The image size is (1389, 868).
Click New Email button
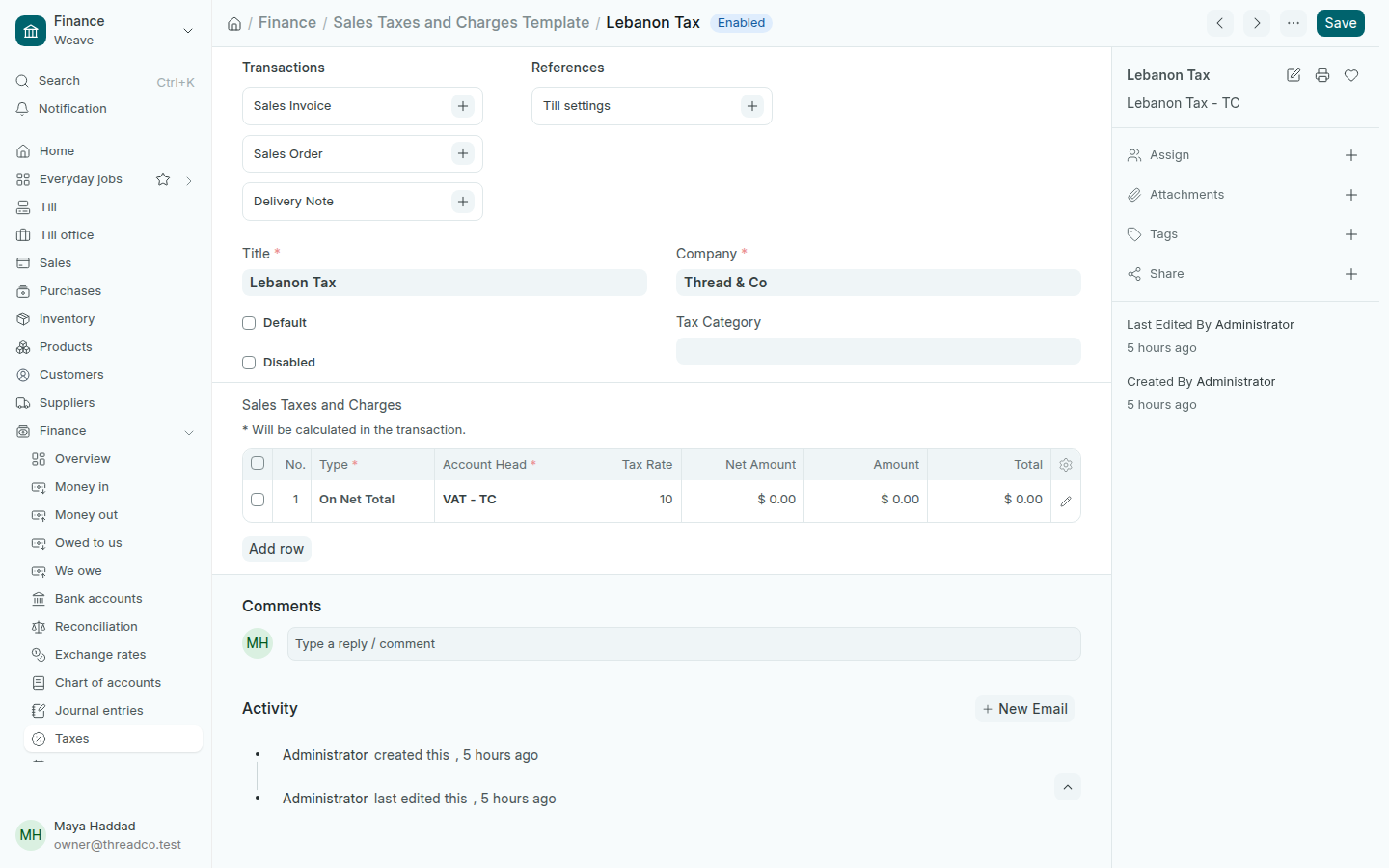pos(1024,709)
